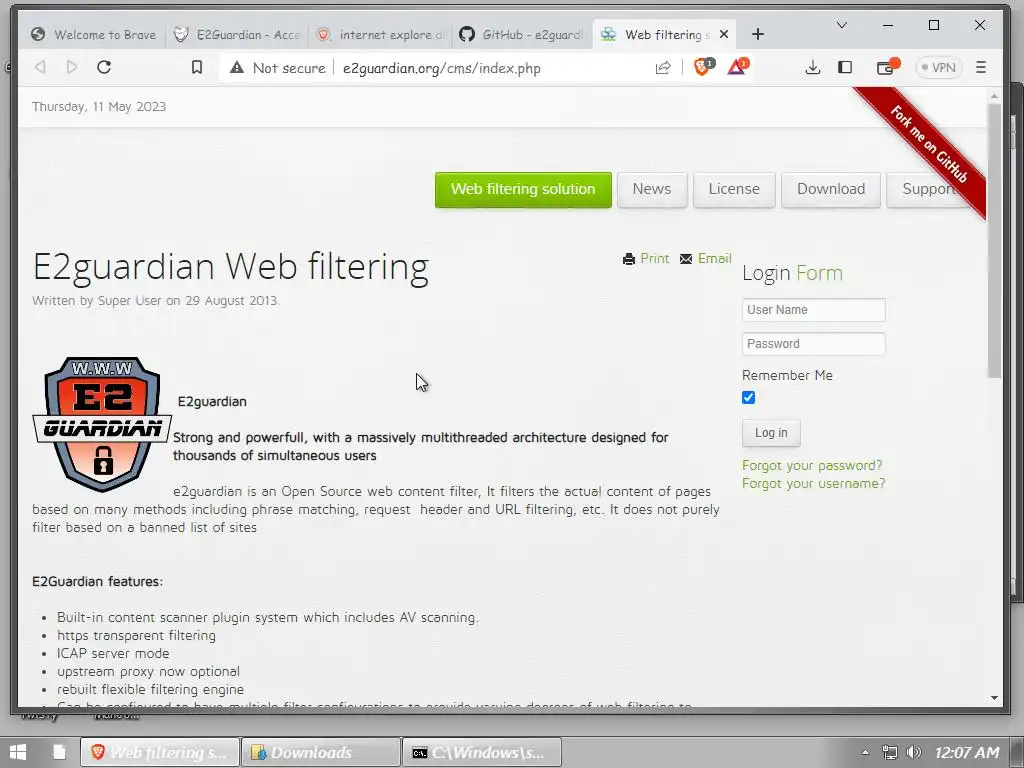This screenshot has height=768, width=1024.
Task: Focus the Password field
Action: [x=814, y=344]
